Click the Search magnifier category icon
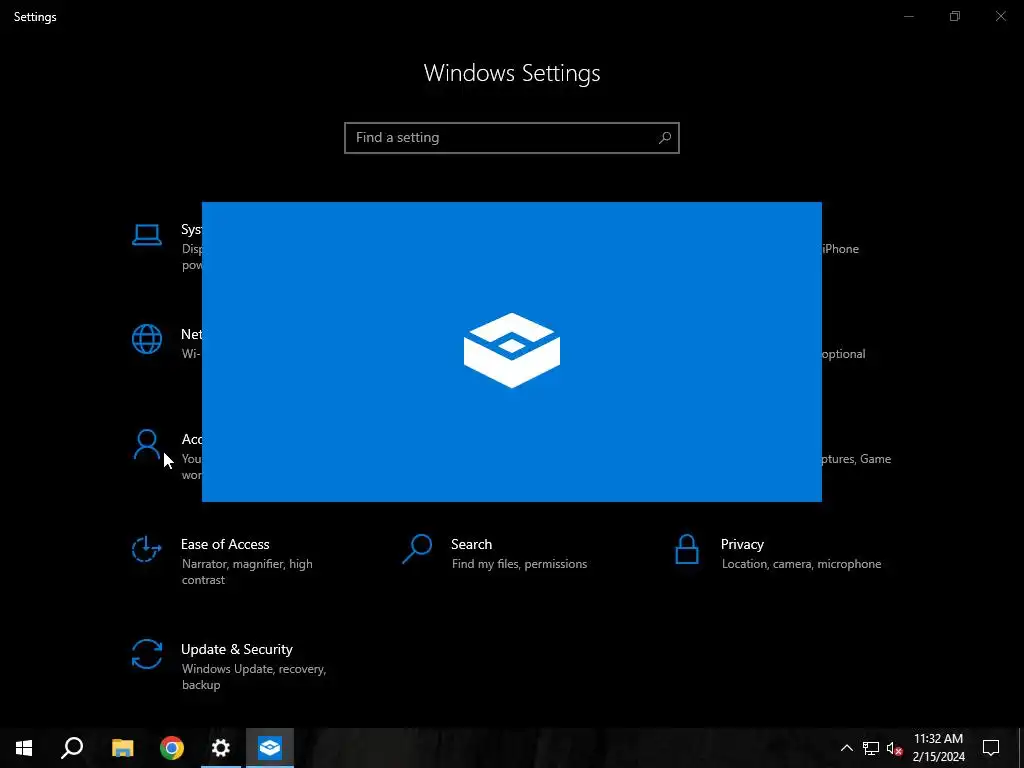The image size is (1024, 768). click(x=417, y=549)
